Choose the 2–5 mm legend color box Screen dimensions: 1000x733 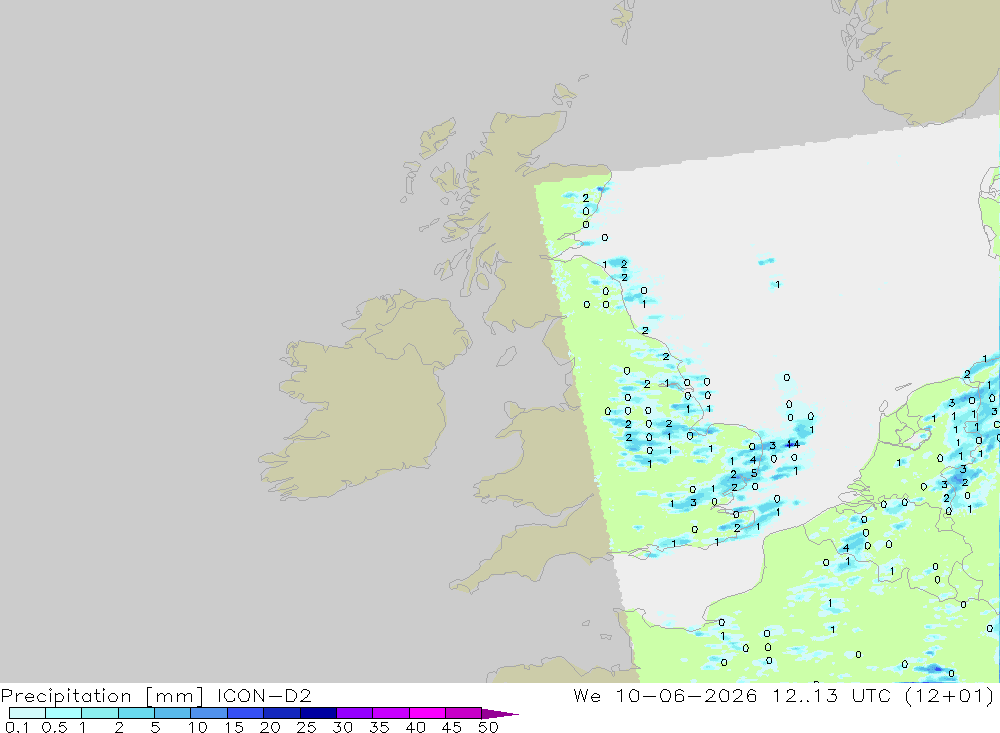pyautogui.click(x=136, y=713)
